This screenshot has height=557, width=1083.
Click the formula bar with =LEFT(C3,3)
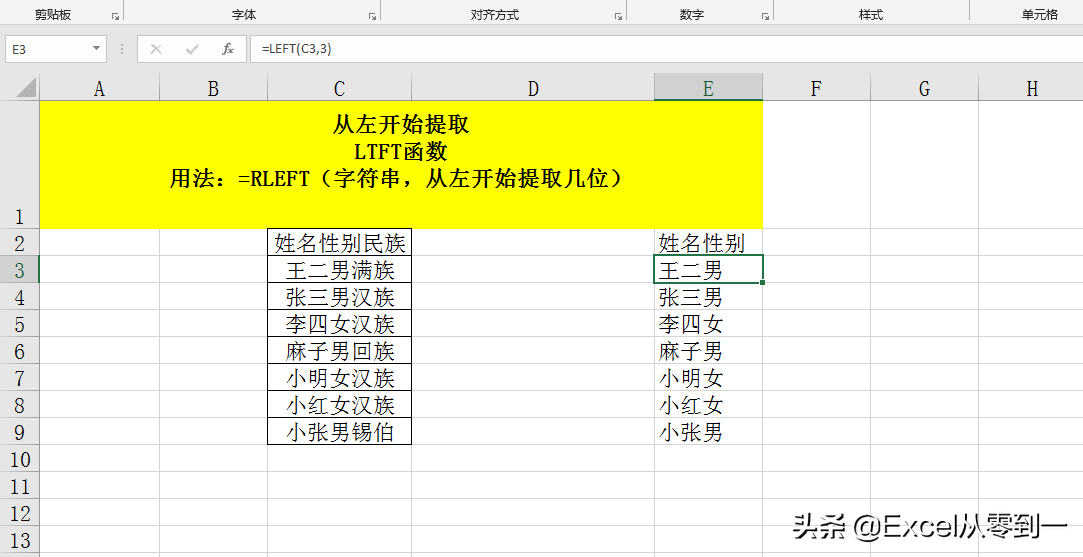pyautogui.click(x=666, y=49)
